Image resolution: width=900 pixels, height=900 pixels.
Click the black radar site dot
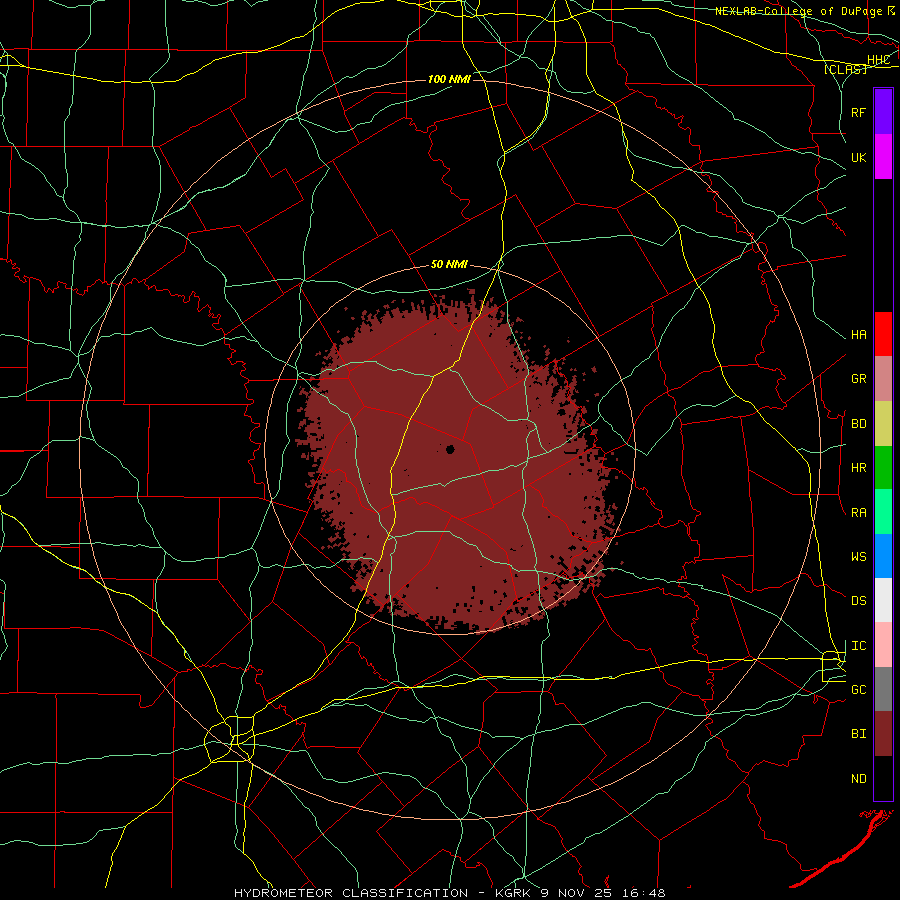450,449
